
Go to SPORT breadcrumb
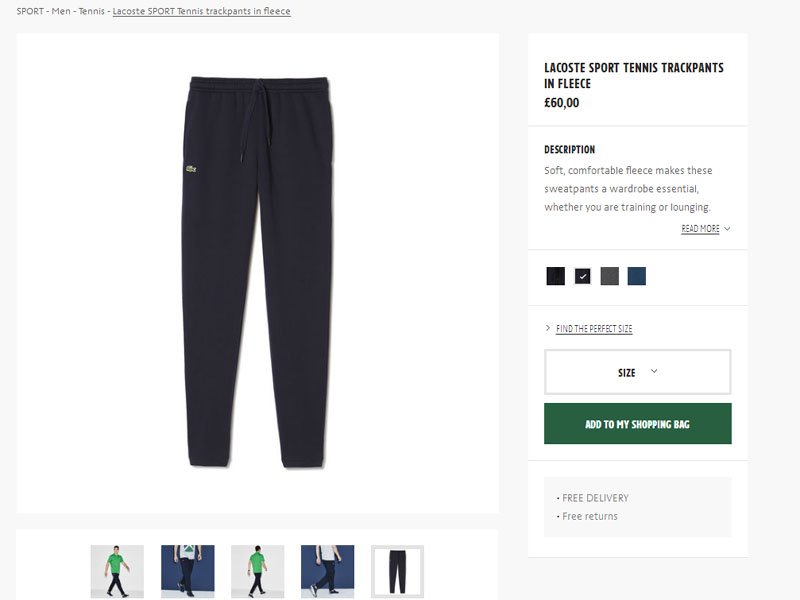(30, 11)
